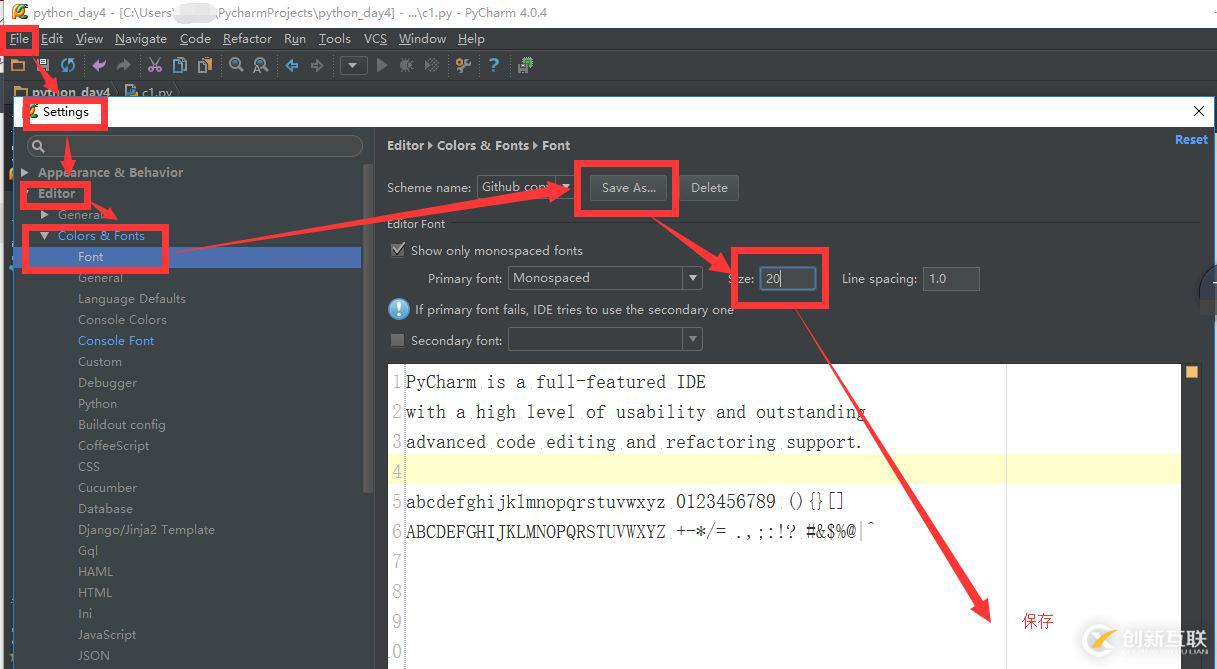Open the View menu

coord(89,38)
